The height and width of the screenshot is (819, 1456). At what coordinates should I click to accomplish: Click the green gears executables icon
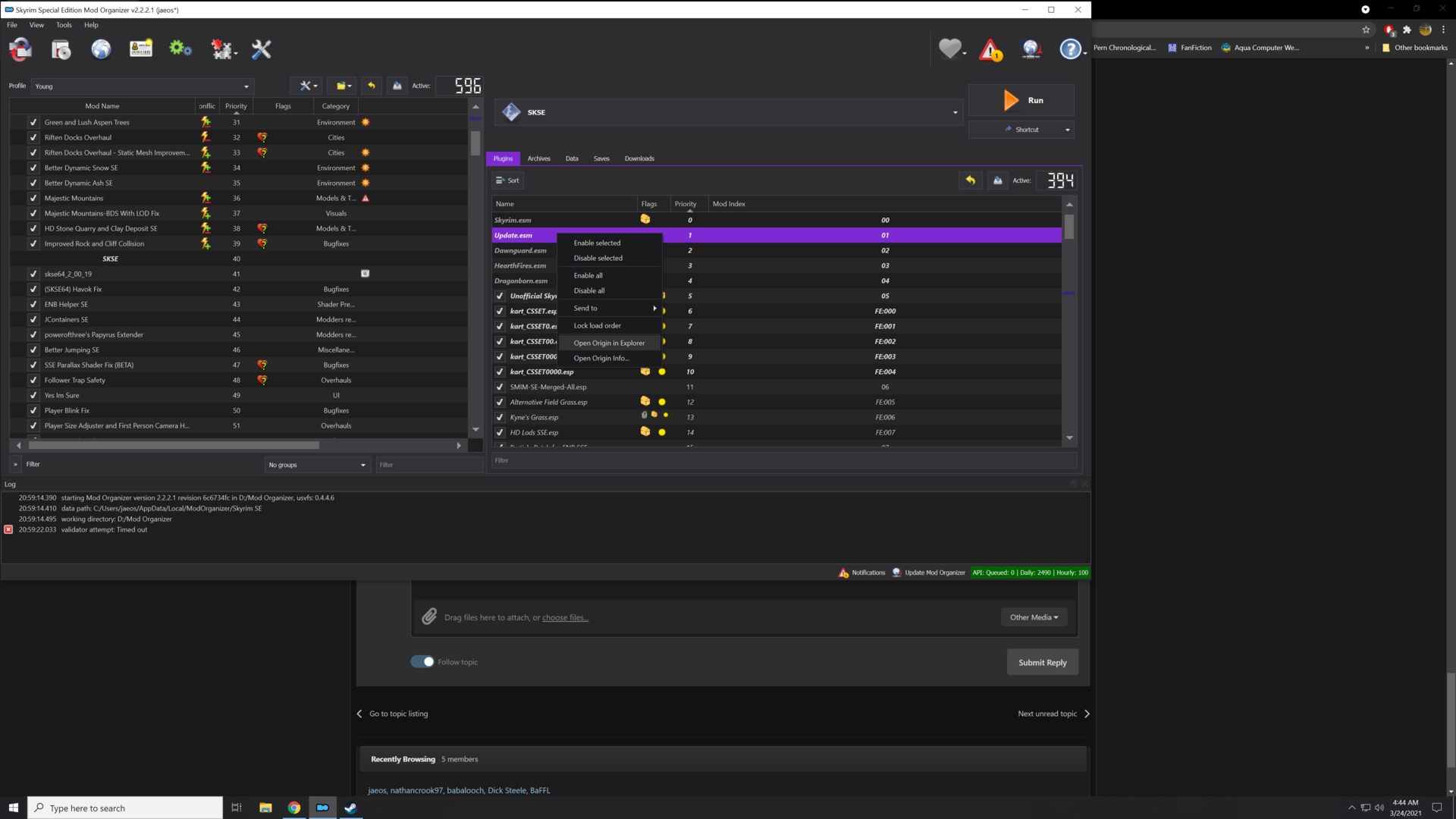click(180, 50)
